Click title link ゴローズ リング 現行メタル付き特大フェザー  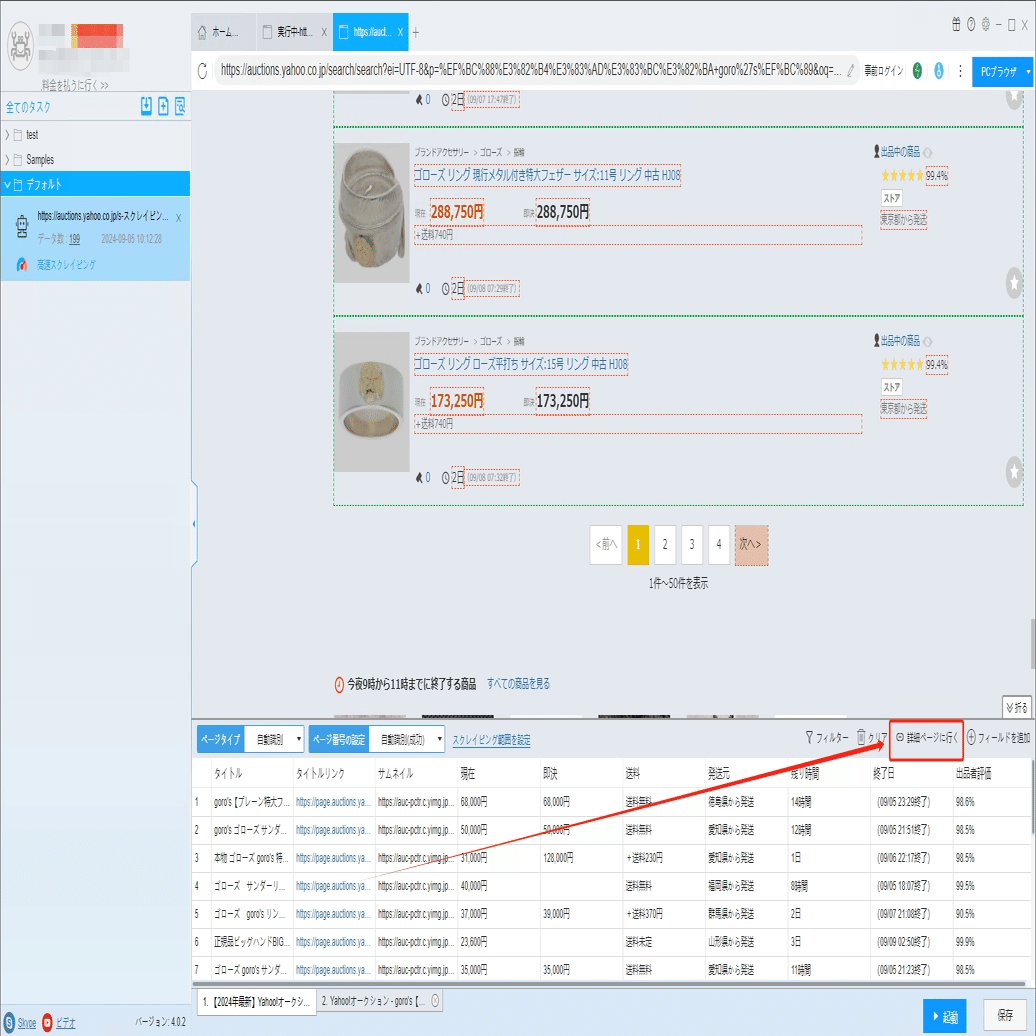pyautogui.click(x=547, y=175)
